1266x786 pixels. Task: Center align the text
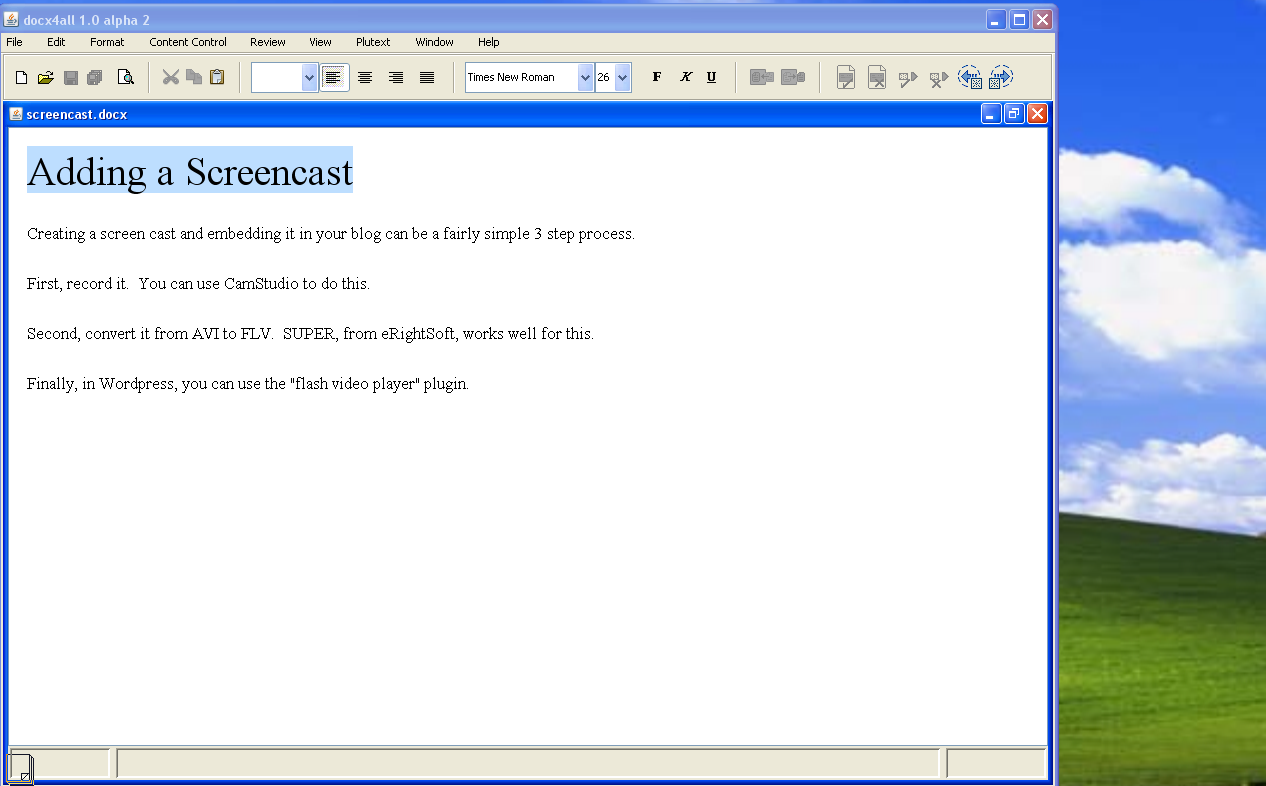click(365, 77)
